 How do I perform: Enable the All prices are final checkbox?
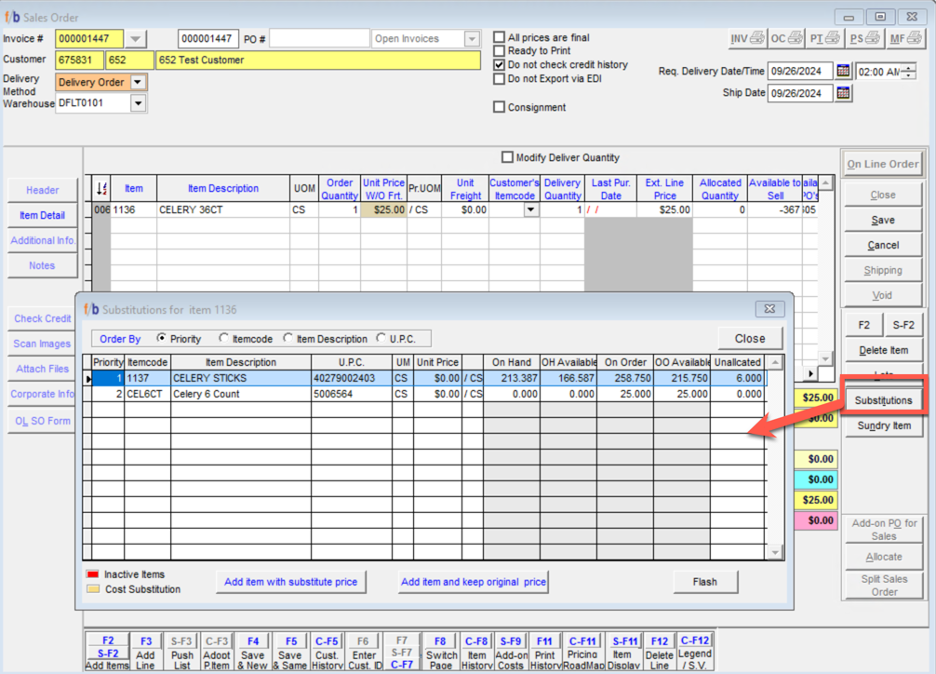[500, 38]
